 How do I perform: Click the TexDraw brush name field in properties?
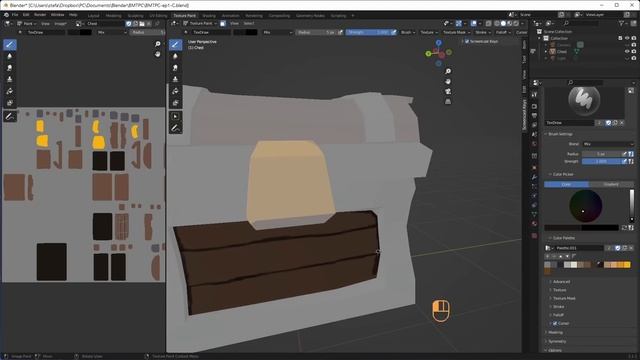point(570,122)
